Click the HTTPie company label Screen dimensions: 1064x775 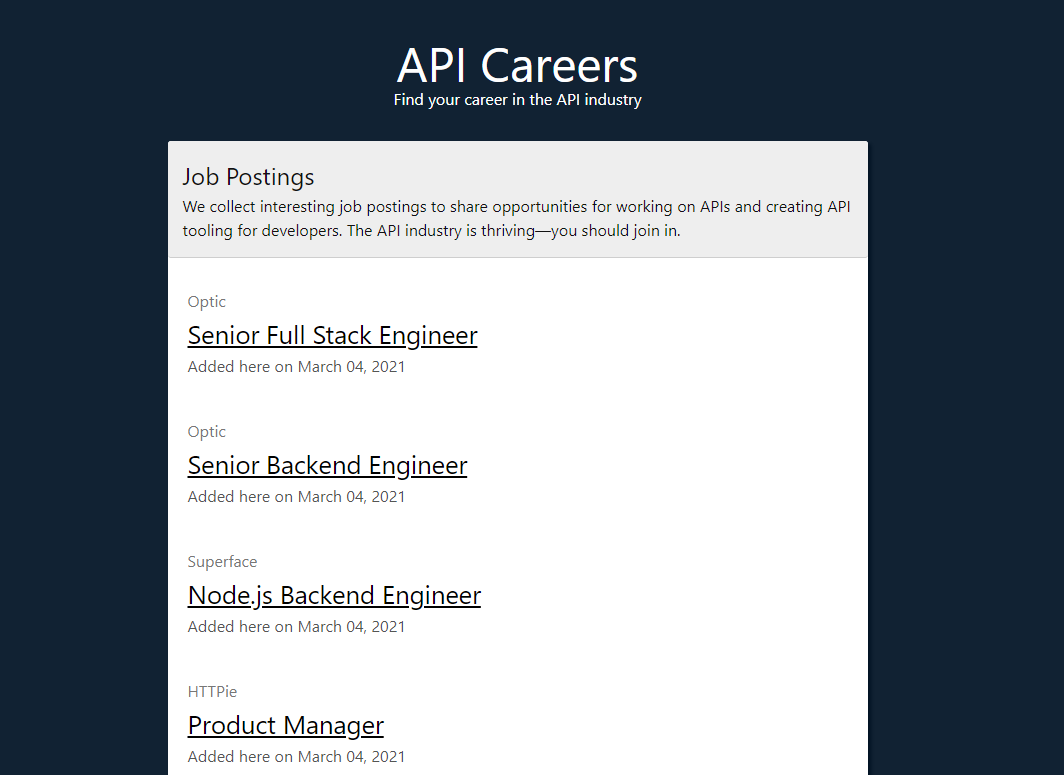(x=212, y=692)
